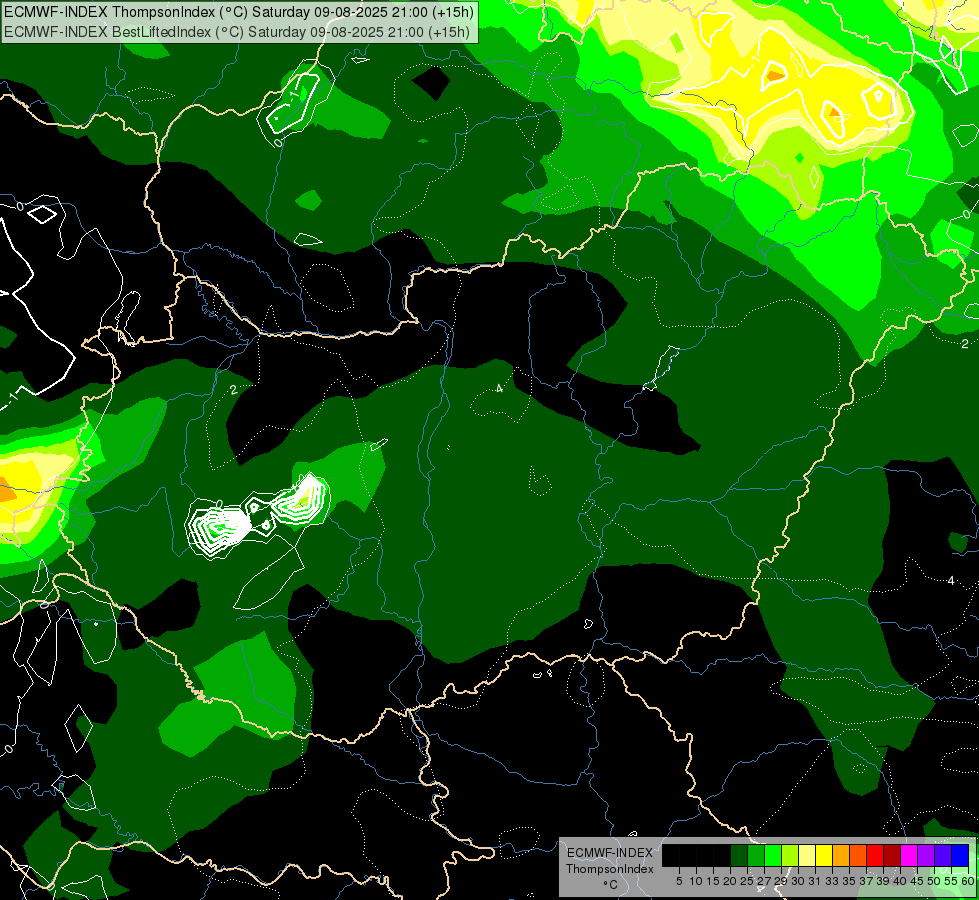Click the legend tick value 55
This screenshot has height=900, width=979.
pos(952,881)
